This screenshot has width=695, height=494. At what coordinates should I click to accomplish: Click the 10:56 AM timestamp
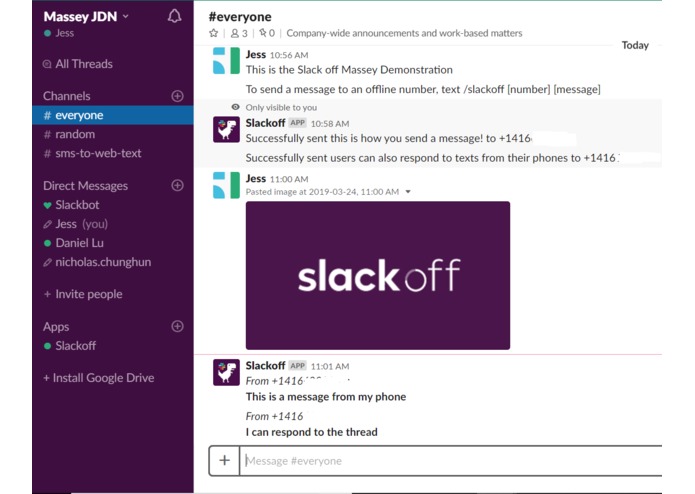pyautogui.click(x=289, y=55)
